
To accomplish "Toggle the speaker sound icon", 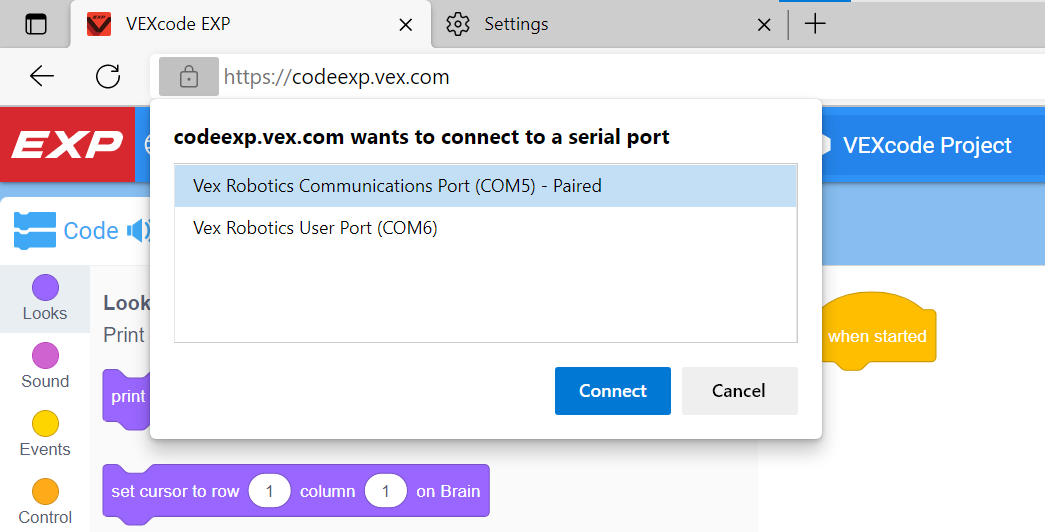I will 139,231.
